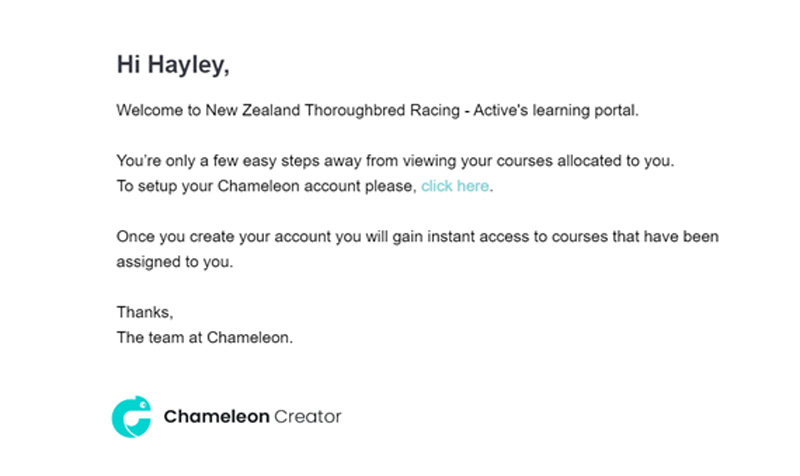Click the word "Active's" in the welcome line
The width and height of the screenshot is (800, 476).
click(501, 110)
